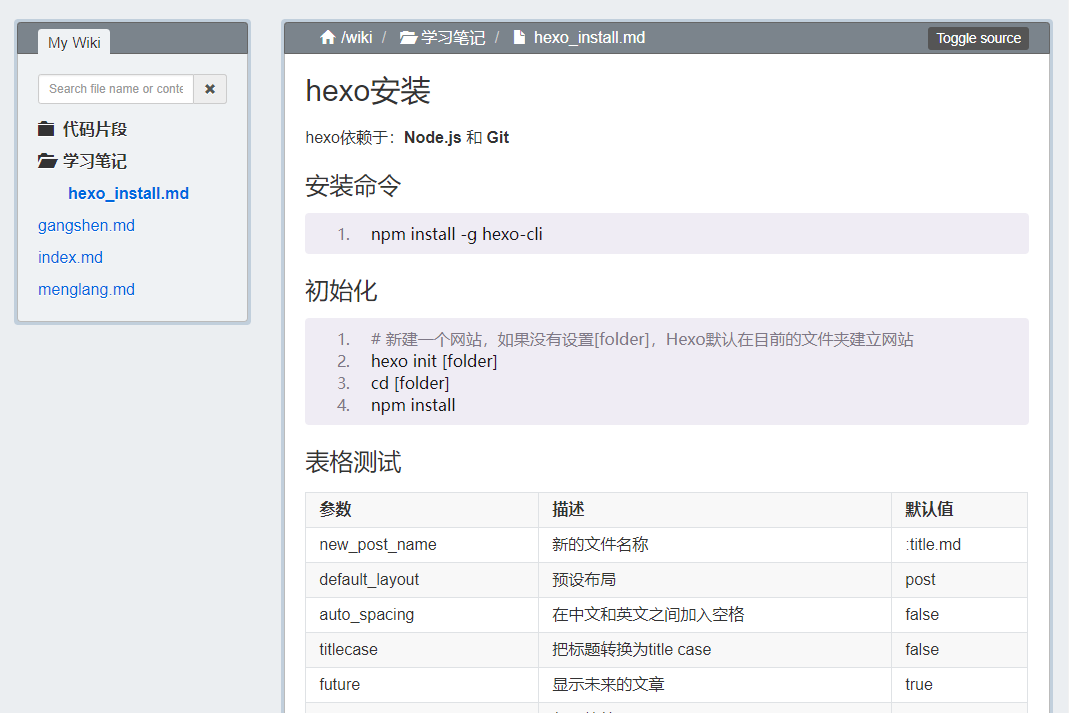Click the npm install -g hexo-cli line

coord(457,234)
